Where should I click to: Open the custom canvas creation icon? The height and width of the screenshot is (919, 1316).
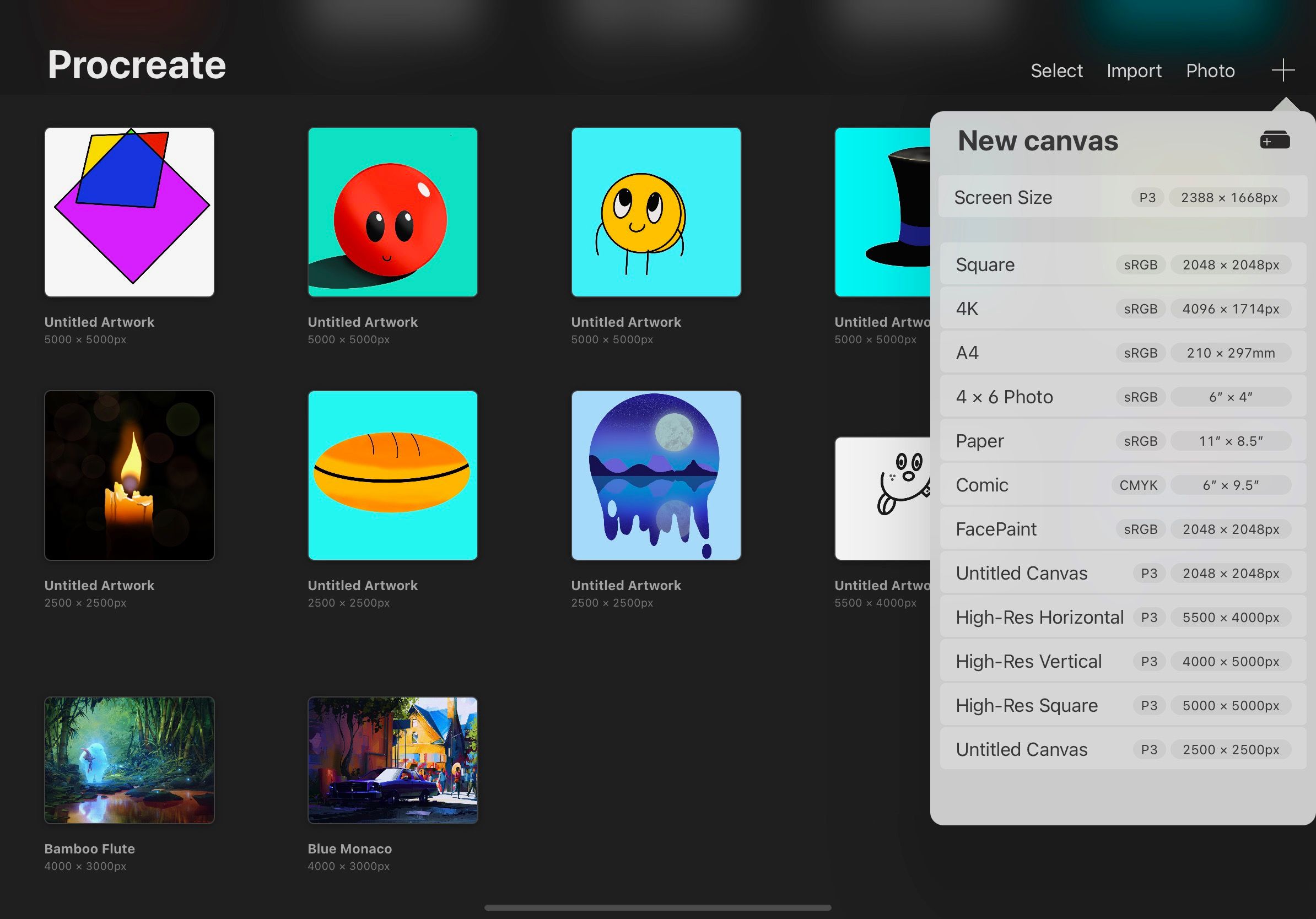tap(1275, 139)
